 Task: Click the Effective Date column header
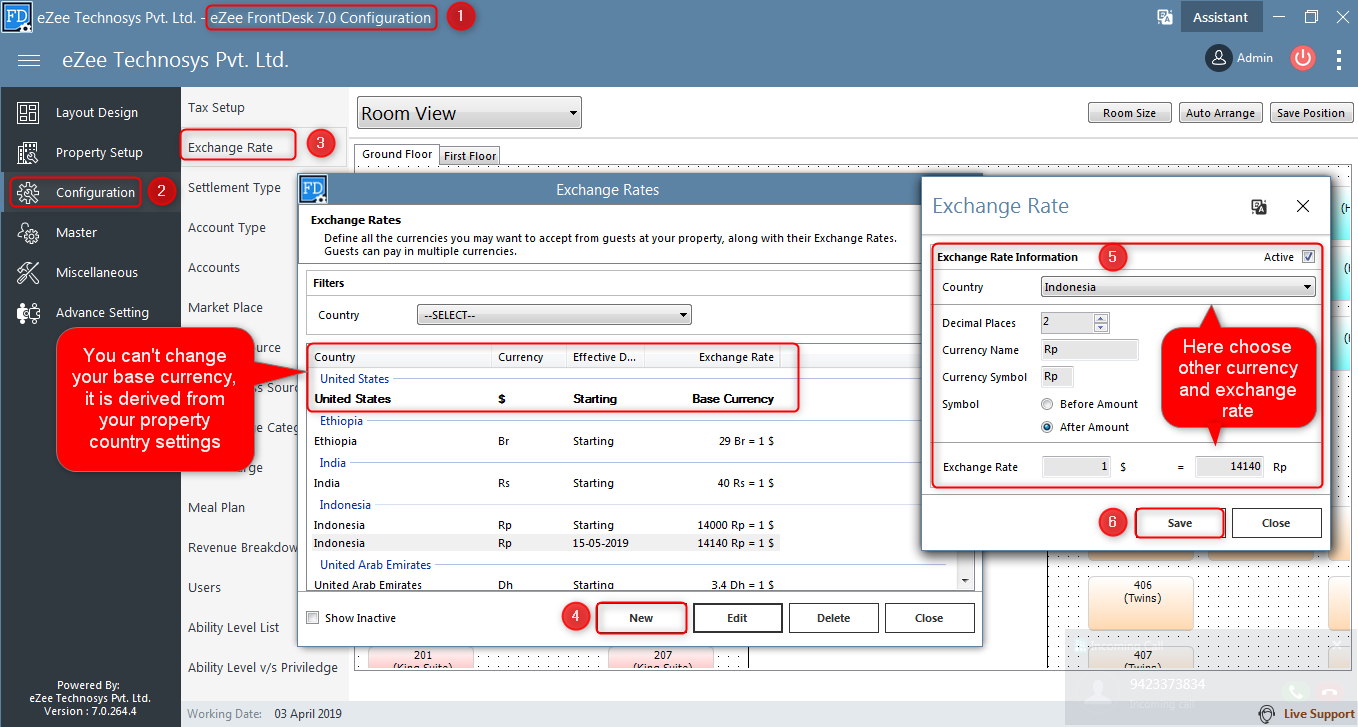pyautogui.click(x=604, y=357)
